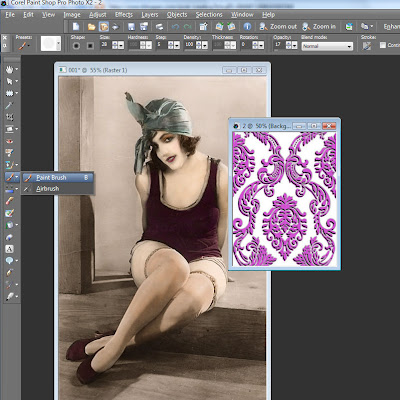Image resolution: width=400 pixels, height=400 pixels.
Task: Select the Dropper tool
Action: click(x=9, y=105)
